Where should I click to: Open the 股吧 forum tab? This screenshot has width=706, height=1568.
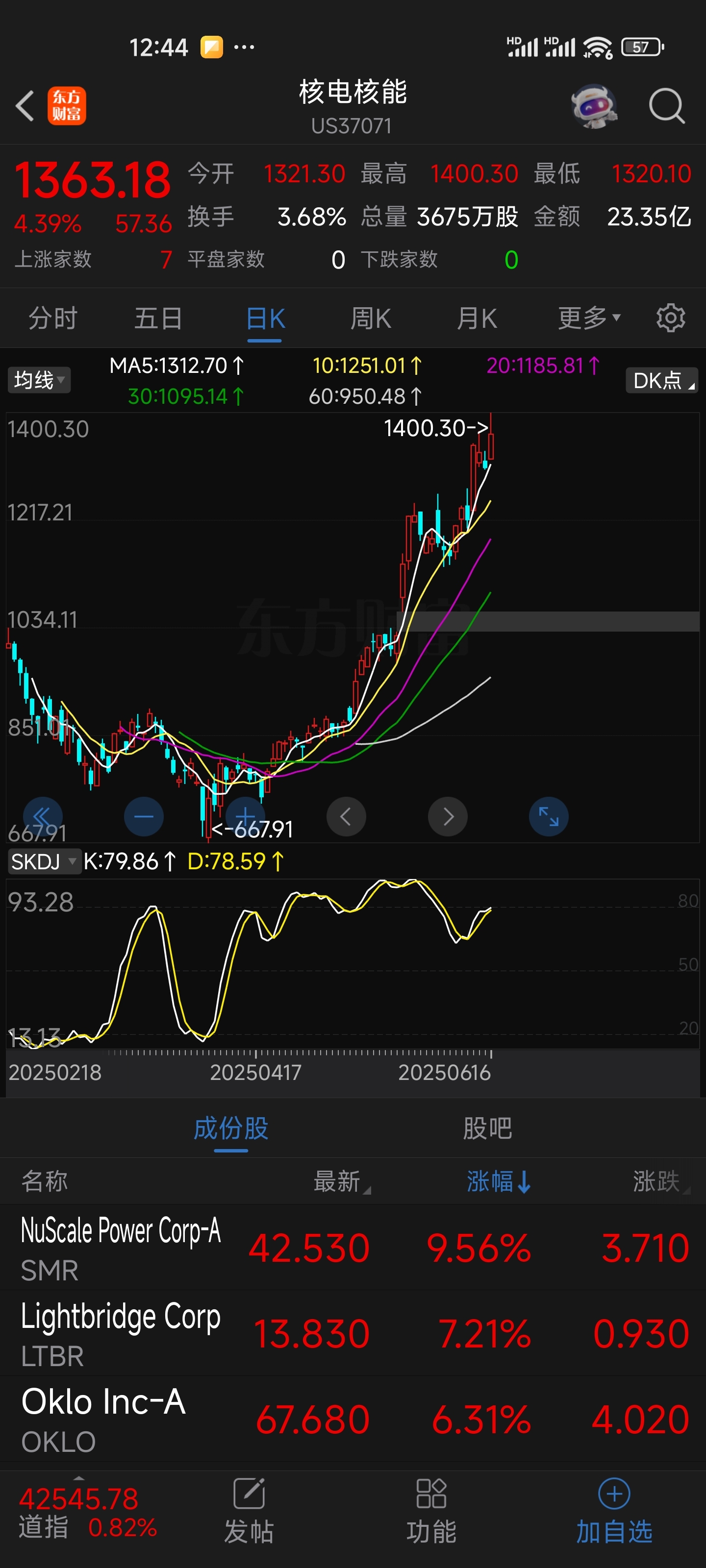487,1128
